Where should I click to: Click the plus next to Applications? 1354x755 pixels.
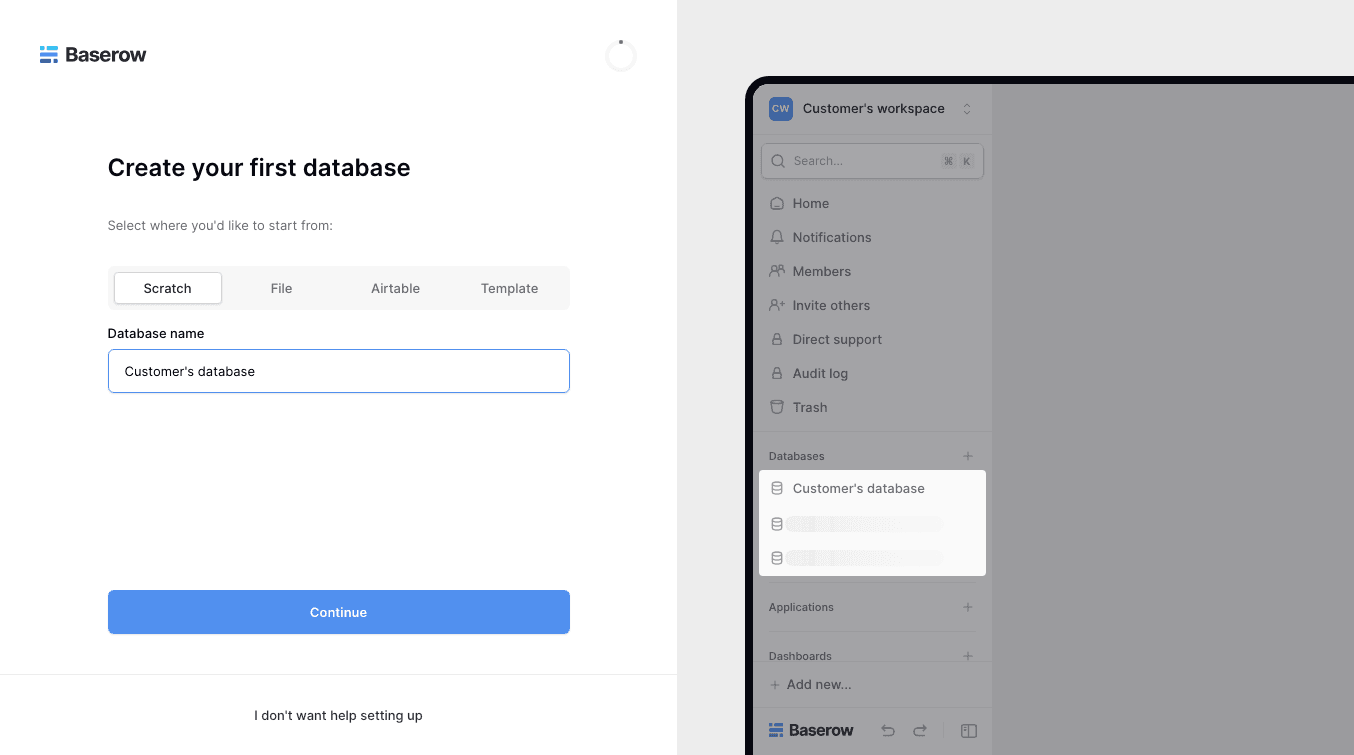coord(968,607)
